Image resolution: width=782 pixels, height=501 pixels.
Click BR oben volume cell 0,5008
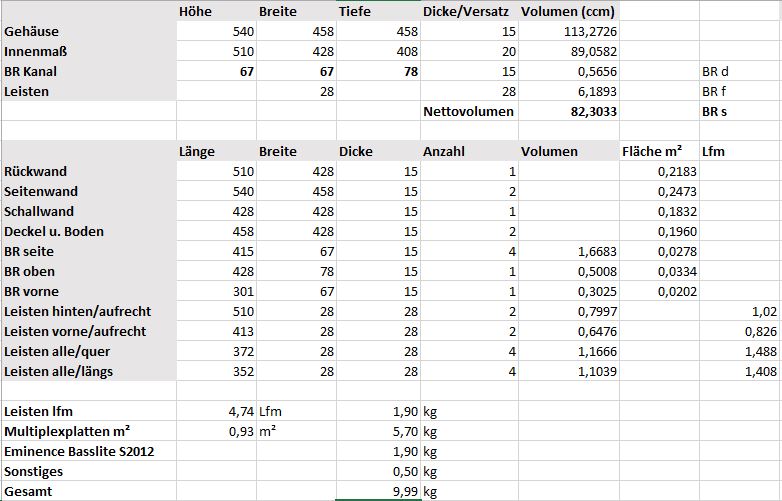569,271
